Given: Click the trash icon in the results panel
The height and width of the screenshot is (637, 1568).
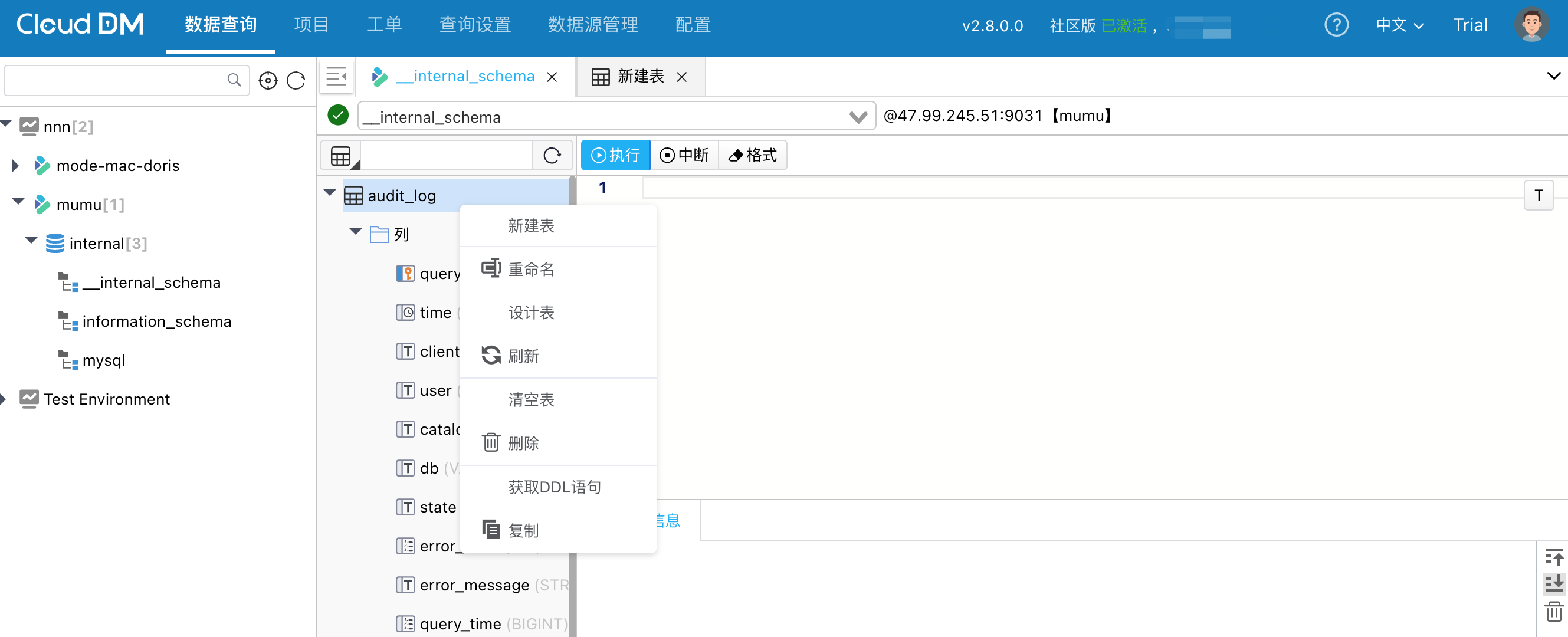Looking at the screenshot, I should tap(1553, 611).
